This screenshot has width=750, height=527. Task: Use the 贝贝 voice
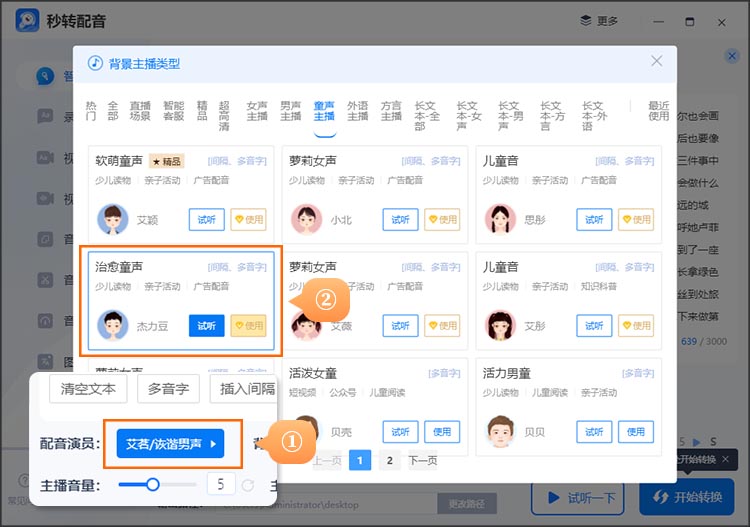point(636,432)
